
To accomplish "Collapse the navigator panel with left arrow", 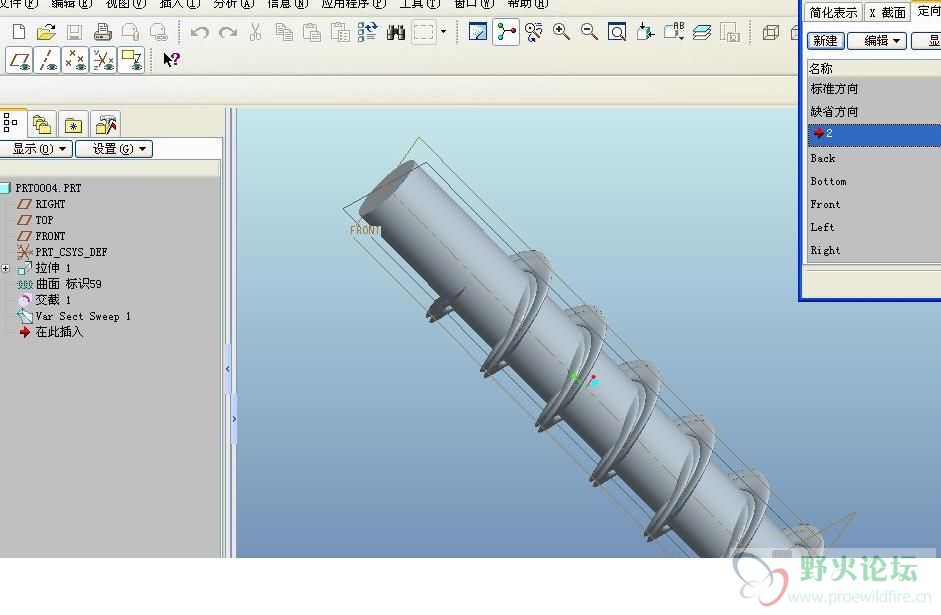I will 228,369.
